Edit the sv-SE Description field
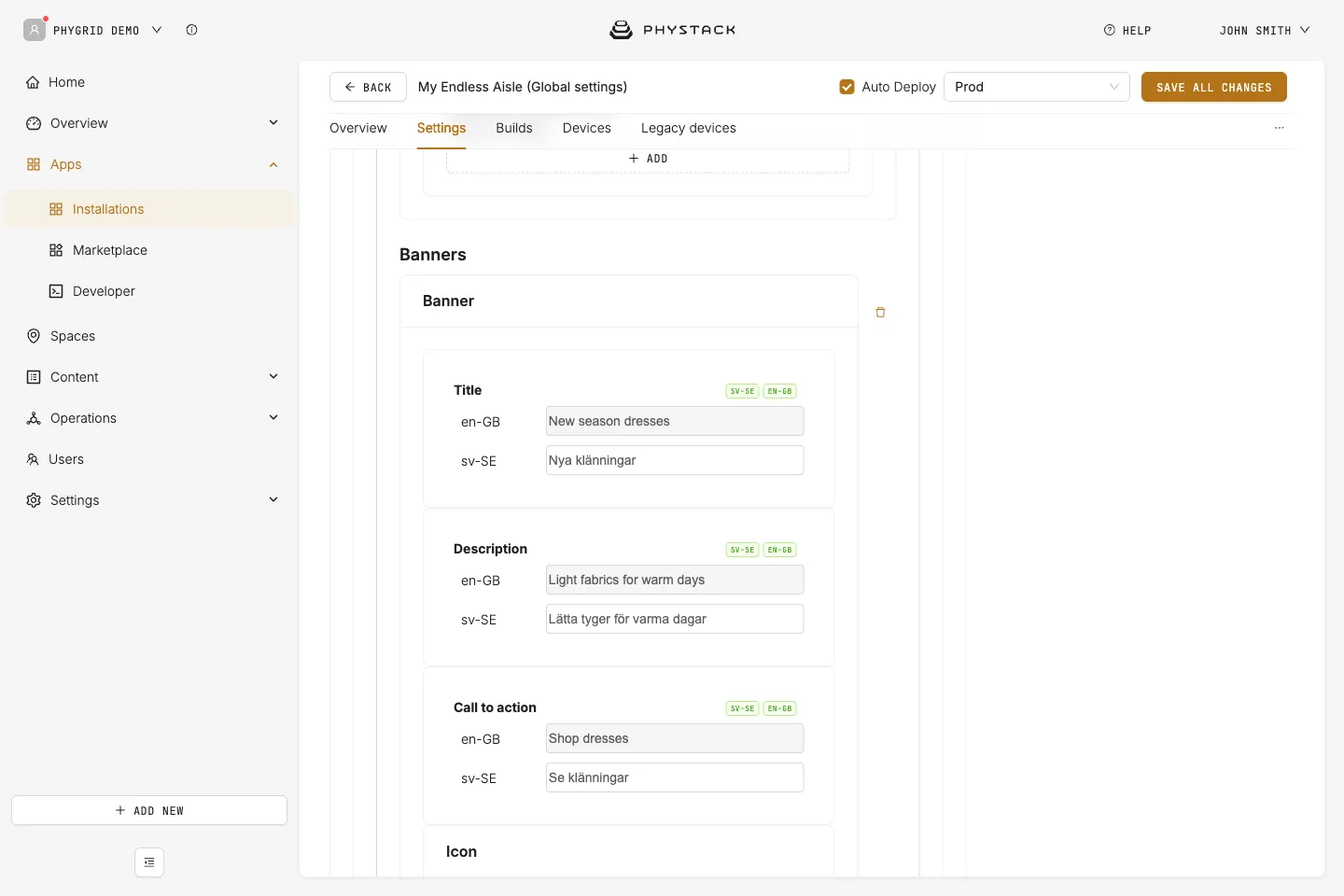1344x896 pixels. pos(675,619)
